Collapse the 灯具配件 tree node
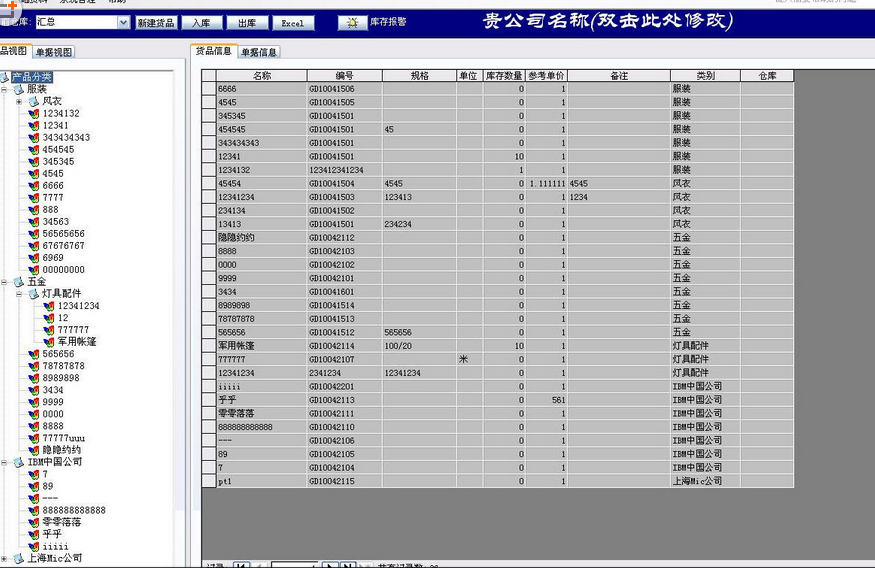Screen dimensions: 875x568 19,293
